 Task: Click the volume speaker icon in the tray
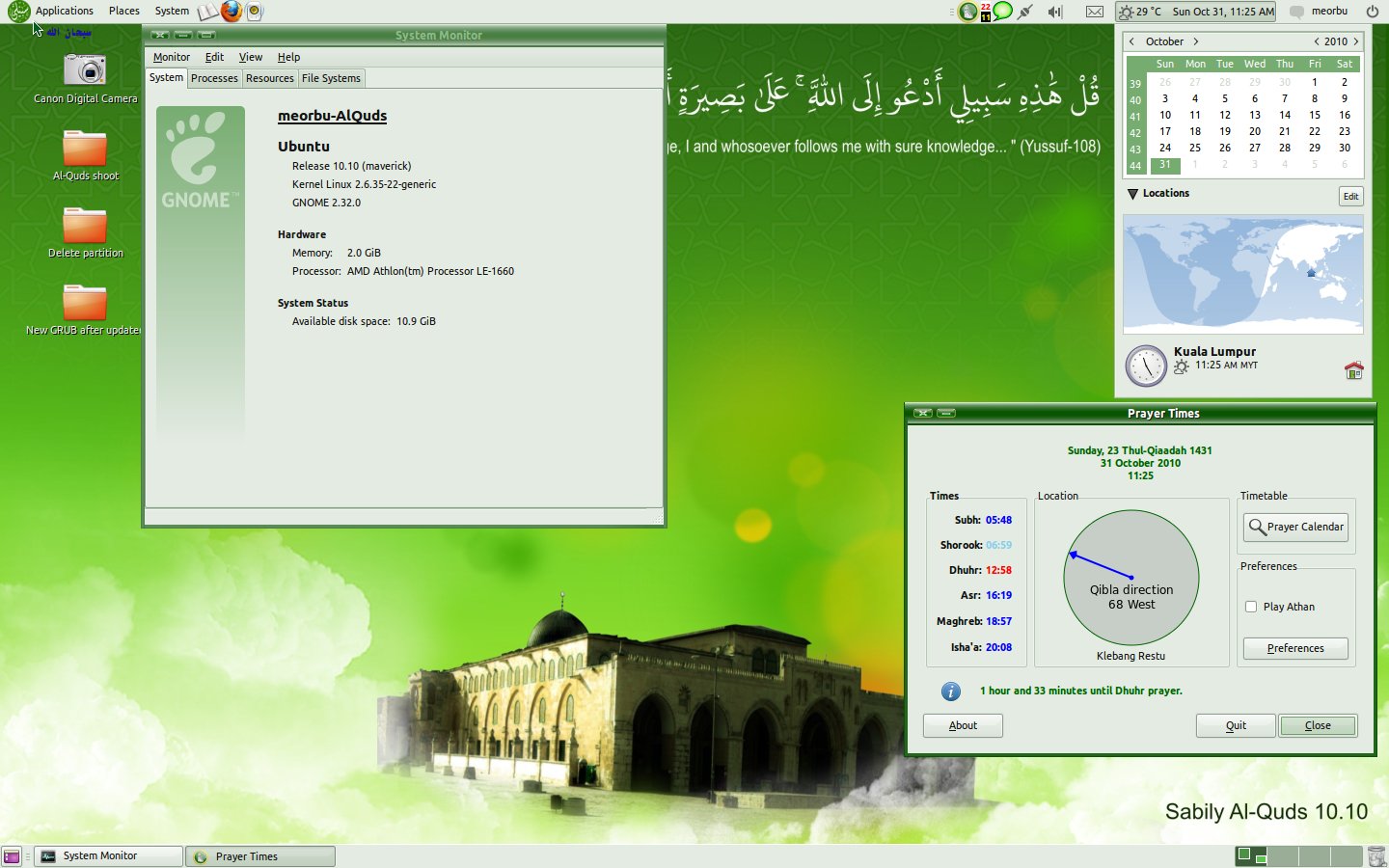tap(1054, 12)
